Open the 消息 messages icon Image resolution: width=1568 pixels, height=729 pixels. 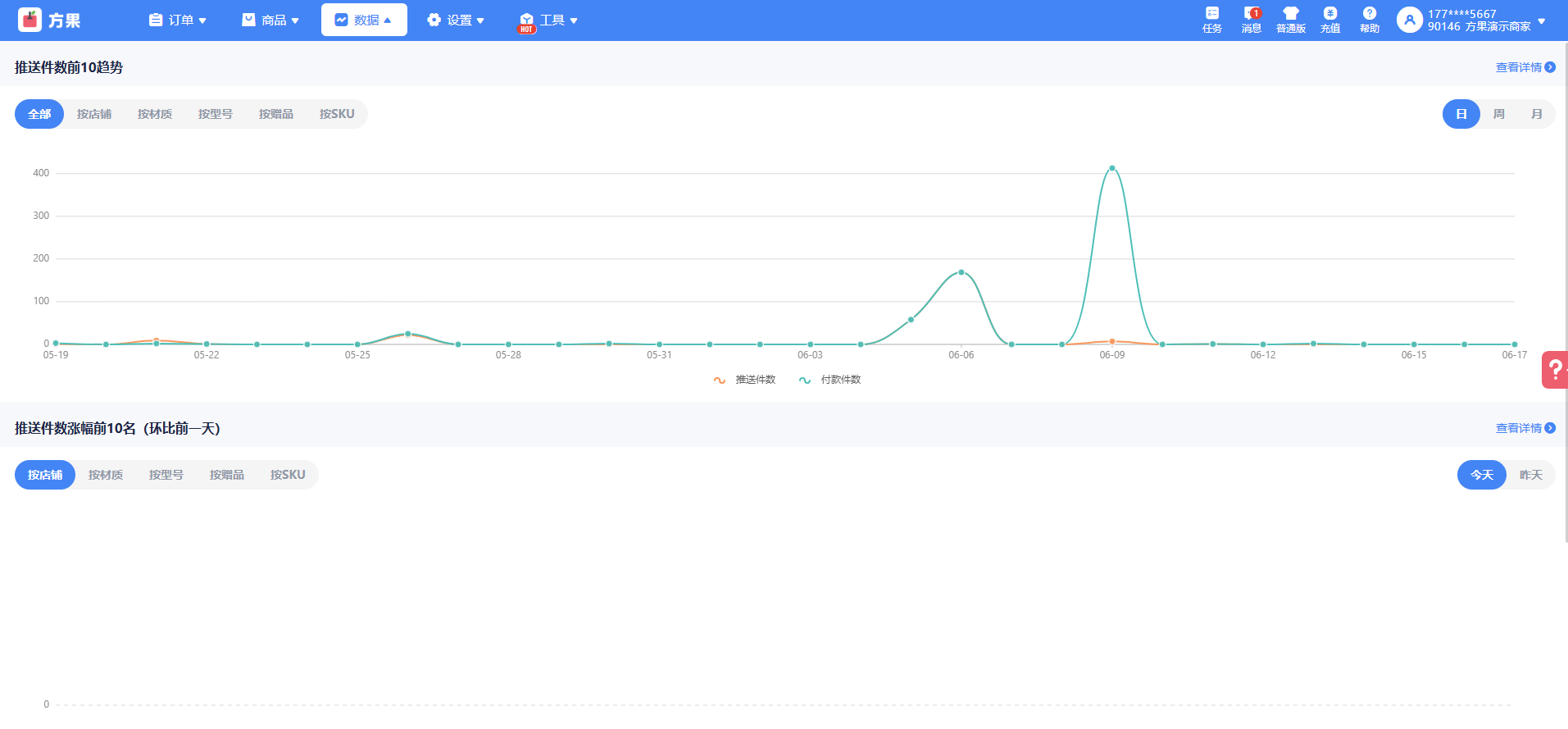[1251, 14]
